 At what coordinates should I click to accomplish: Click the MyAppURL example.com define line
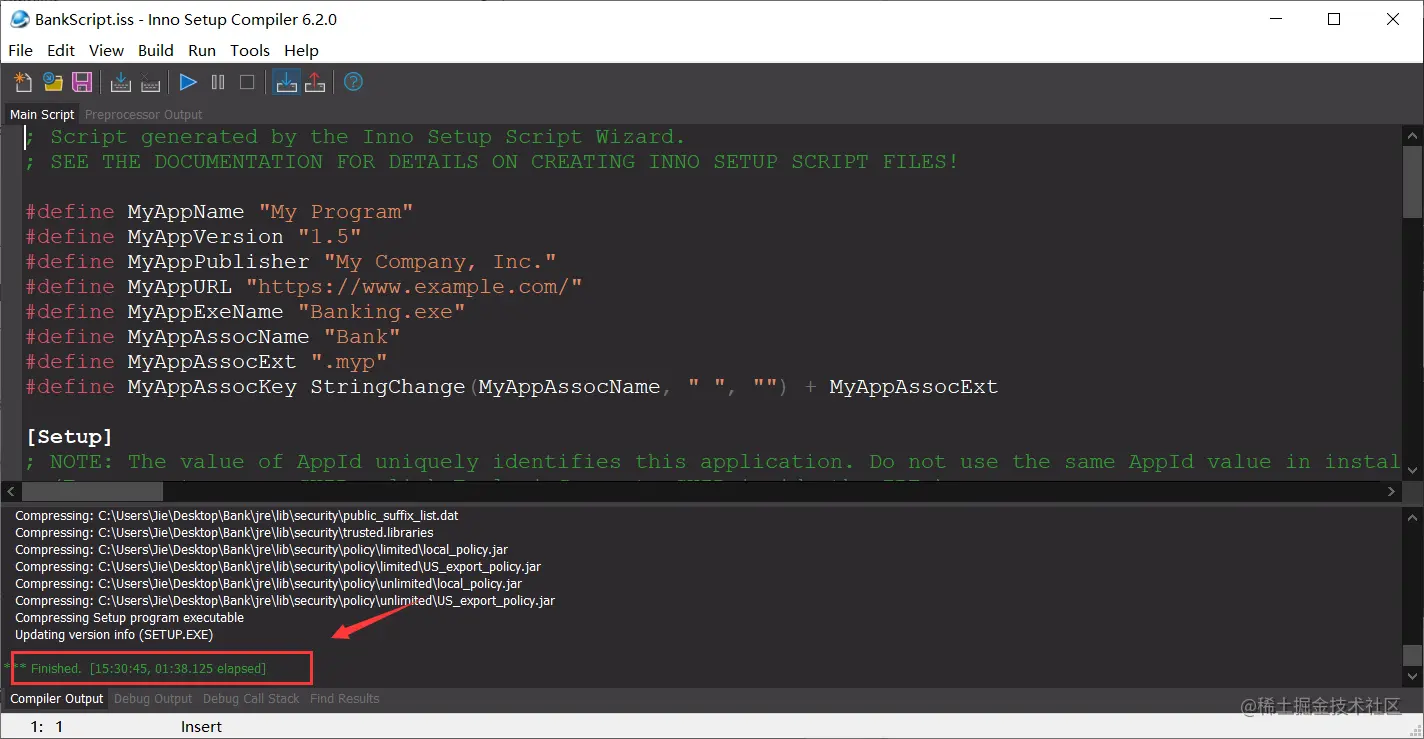304,287
